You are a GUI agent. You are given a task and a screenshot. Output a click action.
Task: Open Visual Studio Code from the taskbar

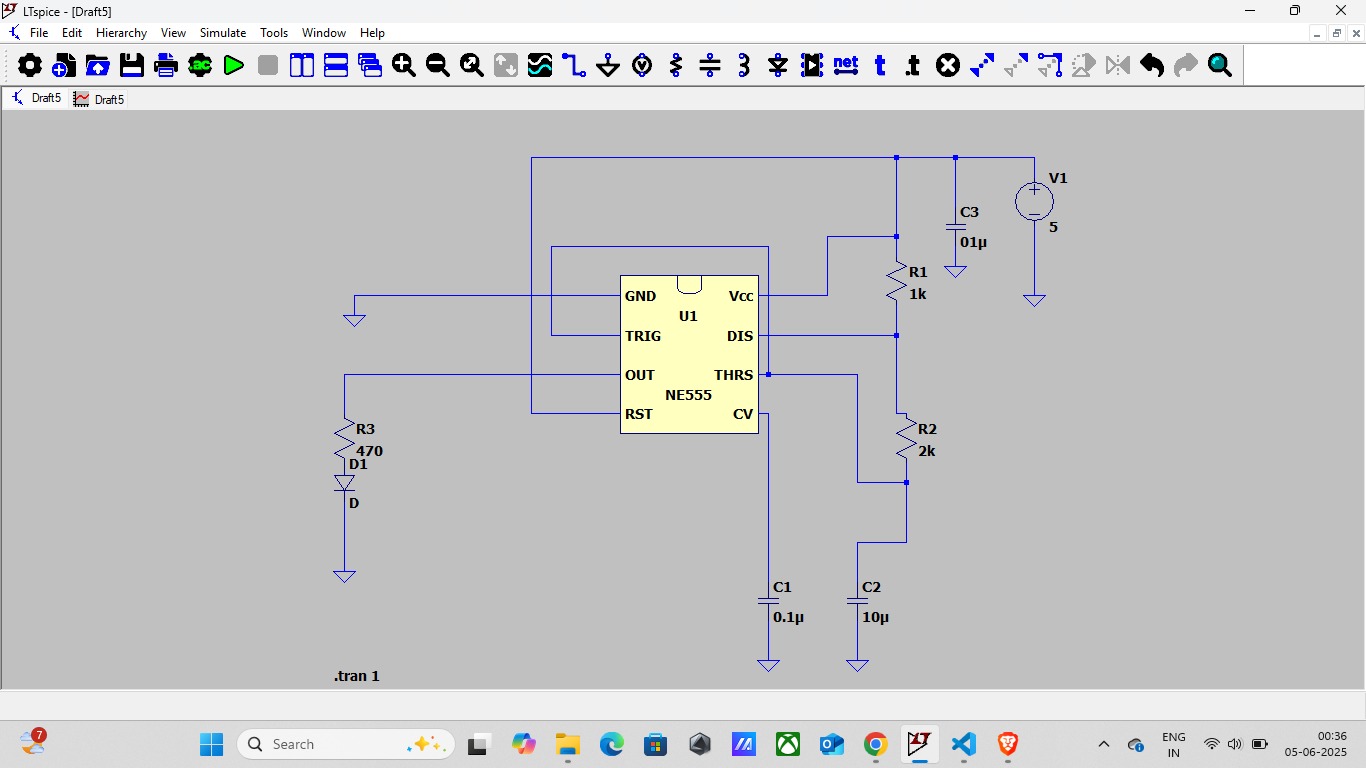(963, 744)
